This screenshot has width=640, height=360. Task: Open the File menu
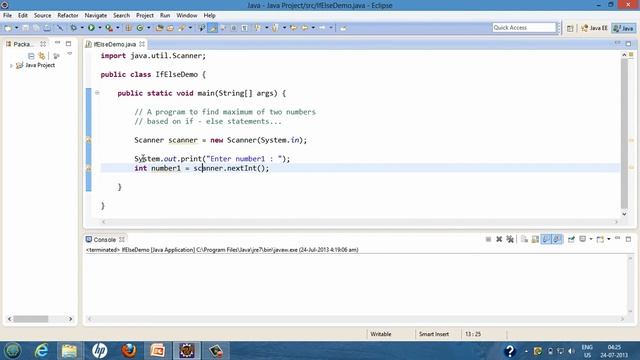pos(7,15)
